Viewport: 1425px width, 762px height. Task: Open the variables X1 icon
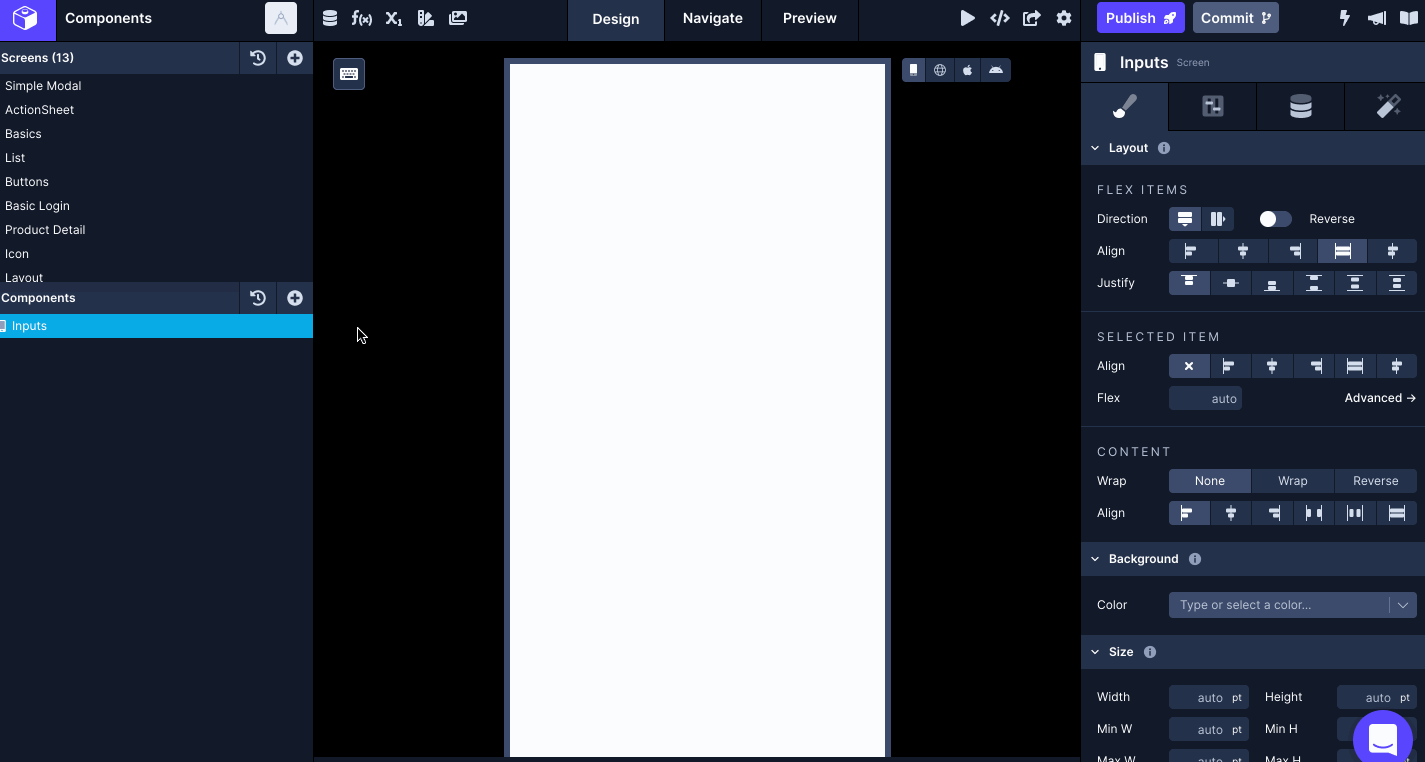click(x=394, y=18)
